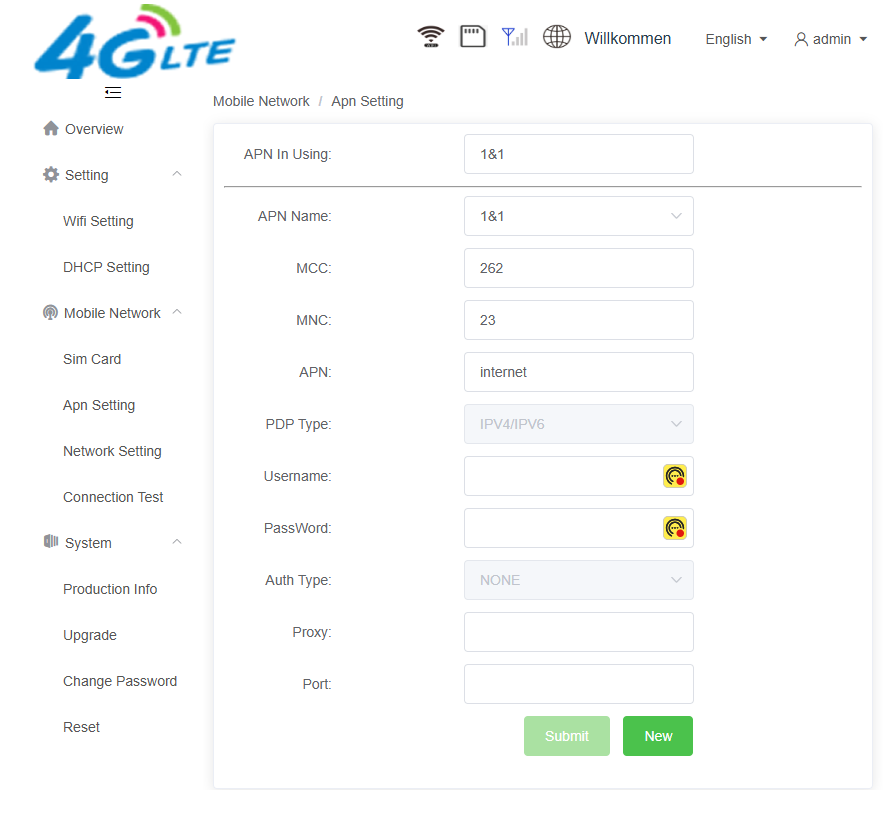
Task: Click the APN Name label
Action: pos(295,216)
